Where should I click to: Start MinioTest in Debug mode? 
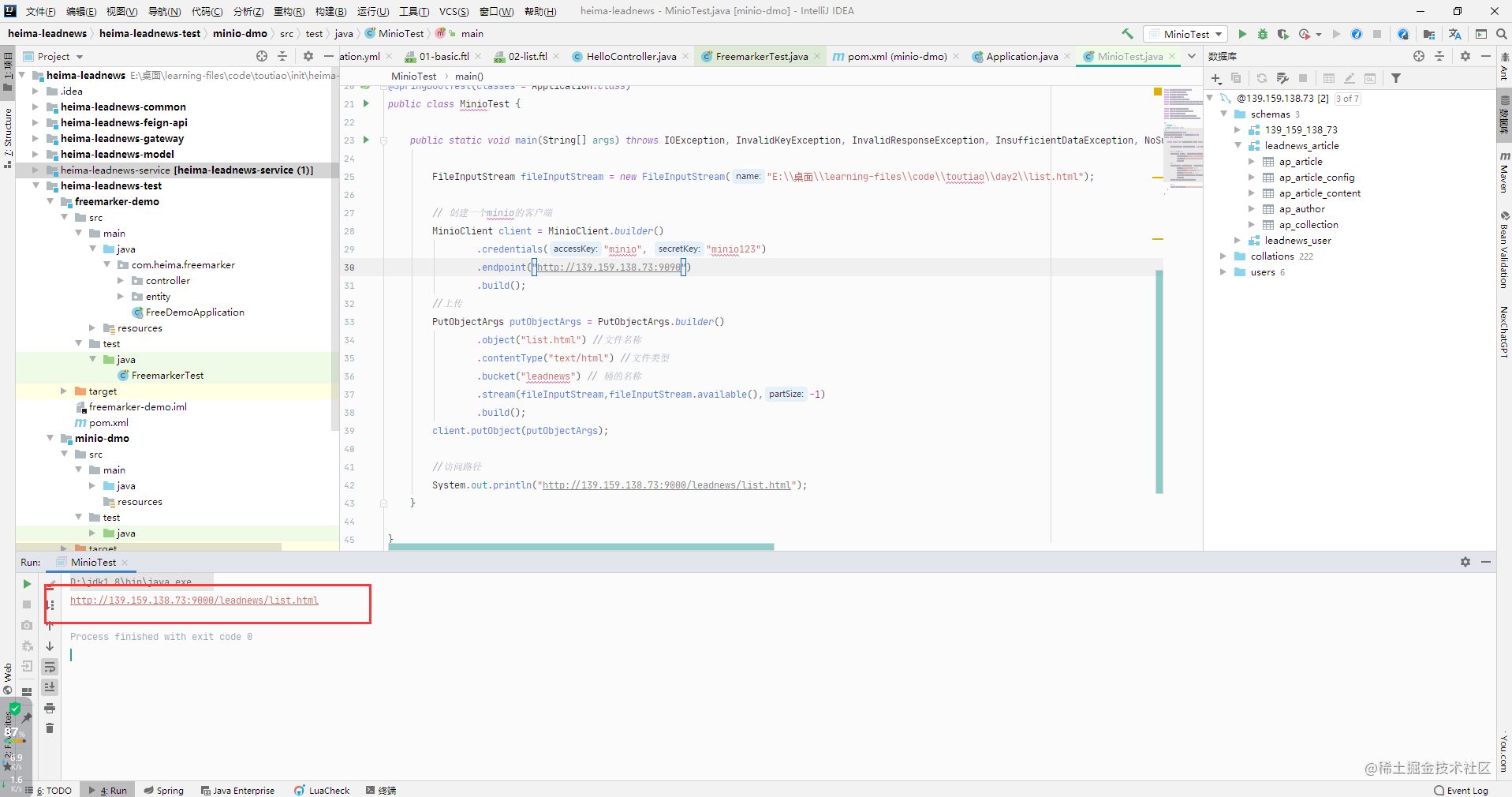coord(1263,34)
